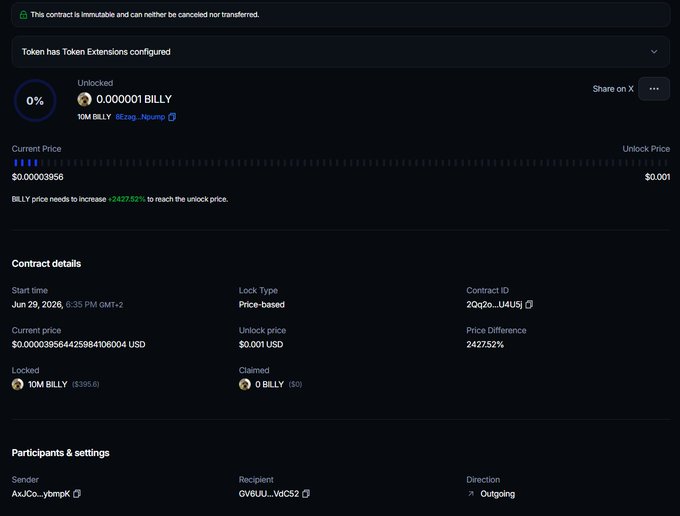Viewport: 680px width, 516px height.
Task: Click BILLY token icon in Claimed row
Action: [245, 384]
